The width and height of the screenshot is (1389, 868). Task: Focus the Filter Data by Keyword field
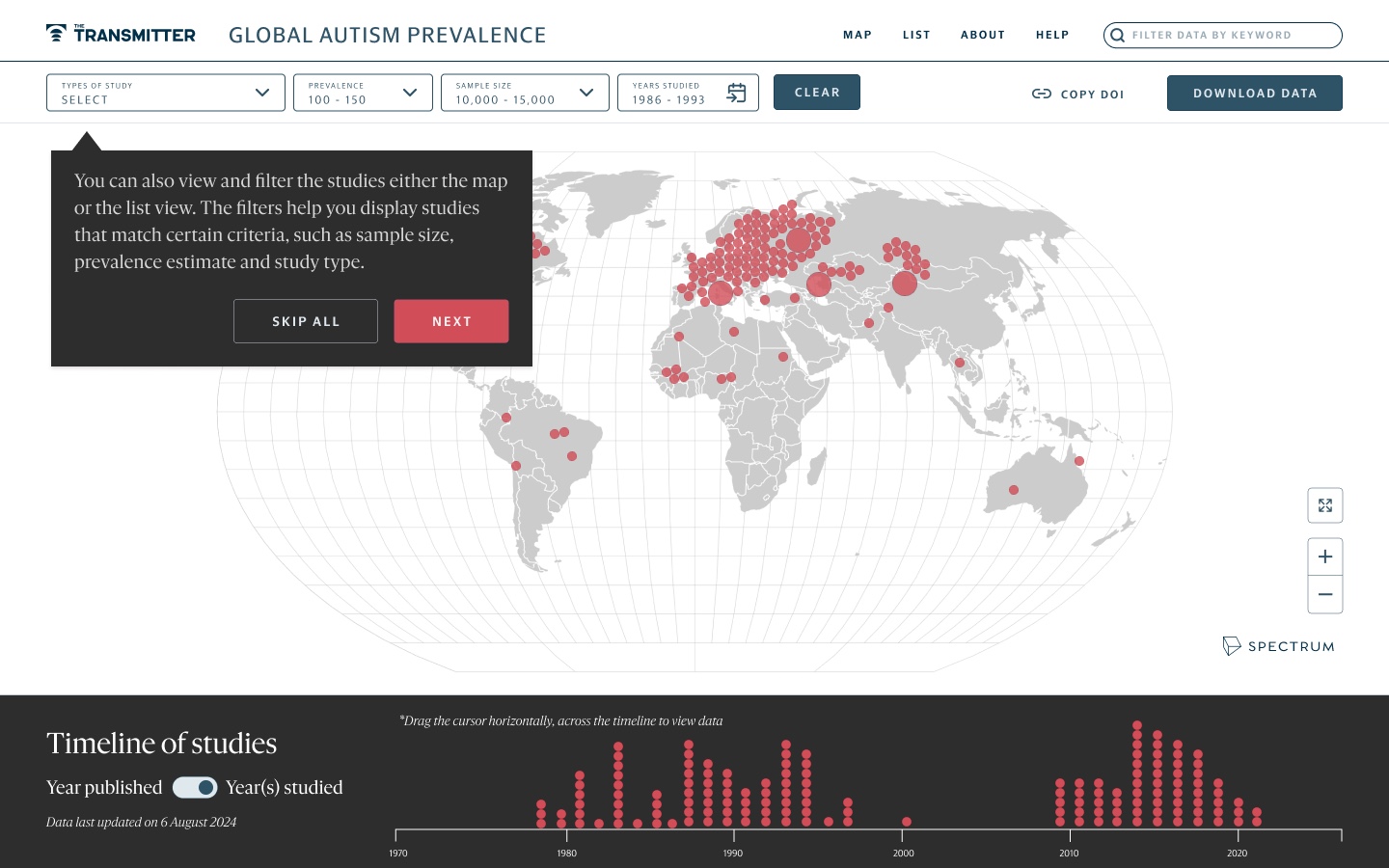1223,36
